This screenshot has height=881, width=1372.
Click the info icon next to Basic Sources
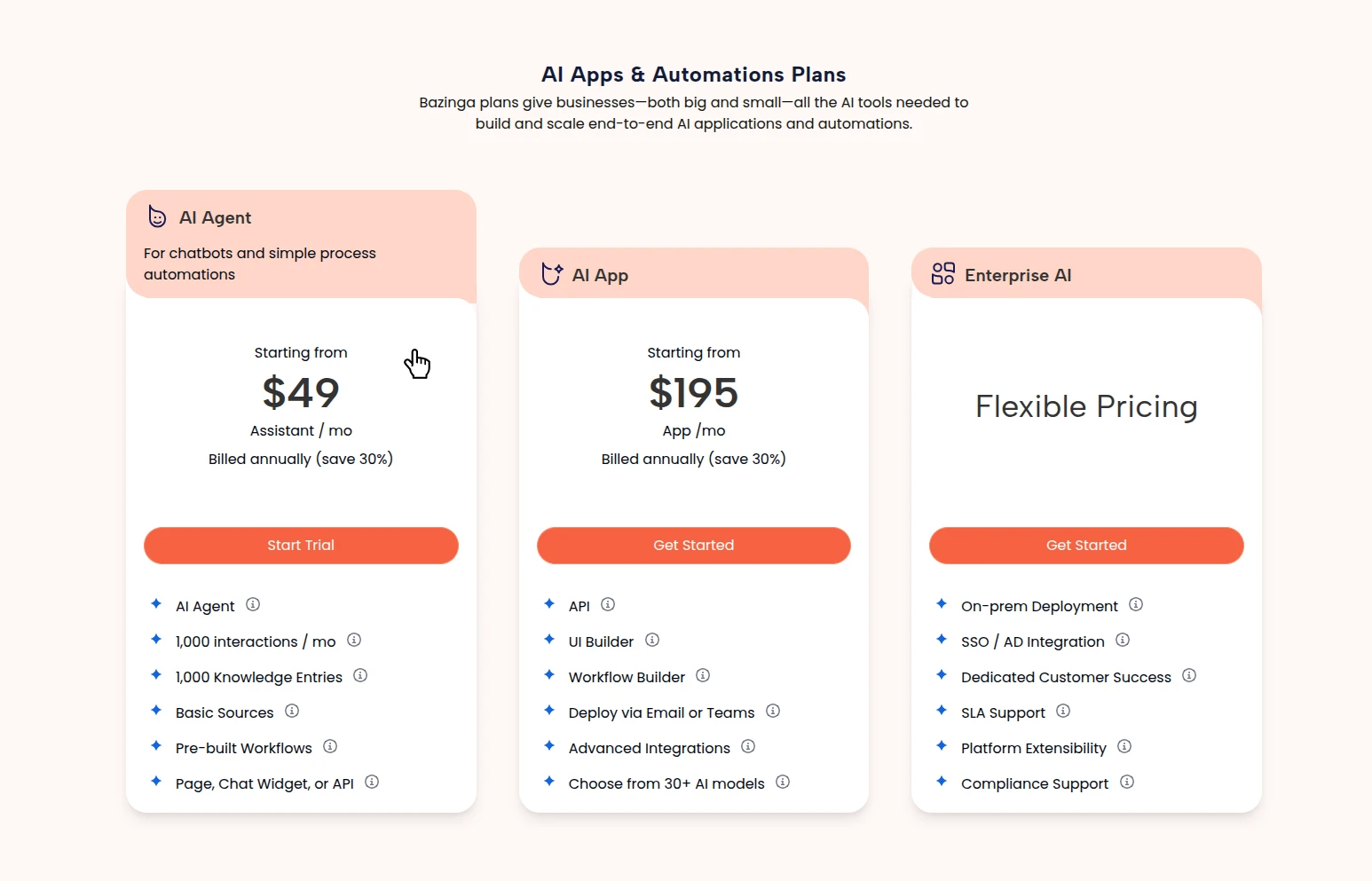(292, 711)
